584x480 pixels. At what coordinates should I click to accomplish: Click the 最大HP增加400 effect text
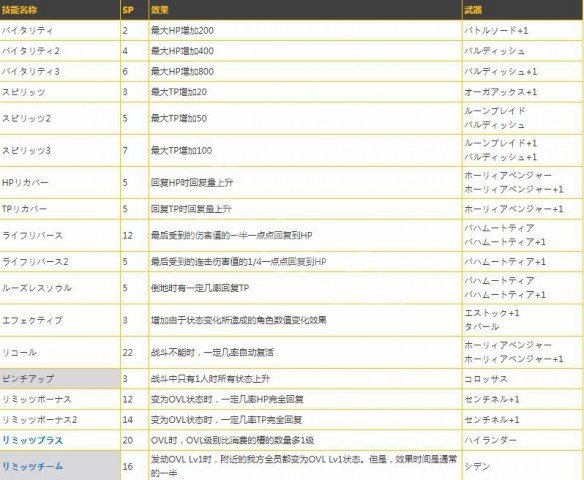[182, 51]
